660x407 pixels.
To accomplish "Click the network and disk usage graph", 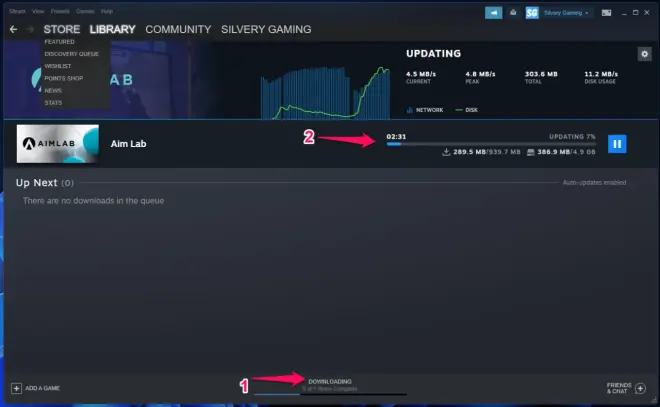I will coord(325,93).
